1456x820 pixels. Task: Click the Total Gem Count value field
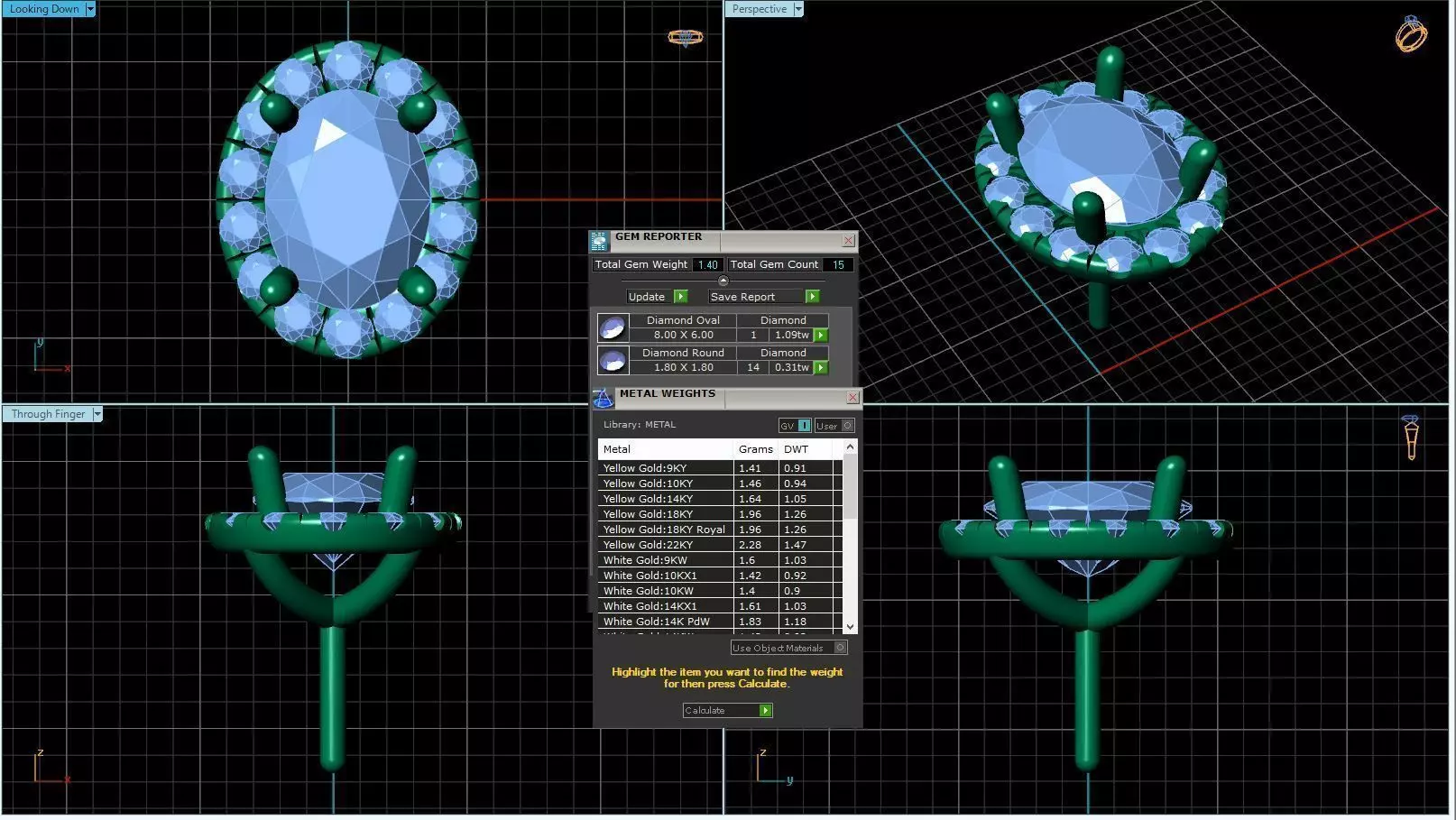pos(838,264)
